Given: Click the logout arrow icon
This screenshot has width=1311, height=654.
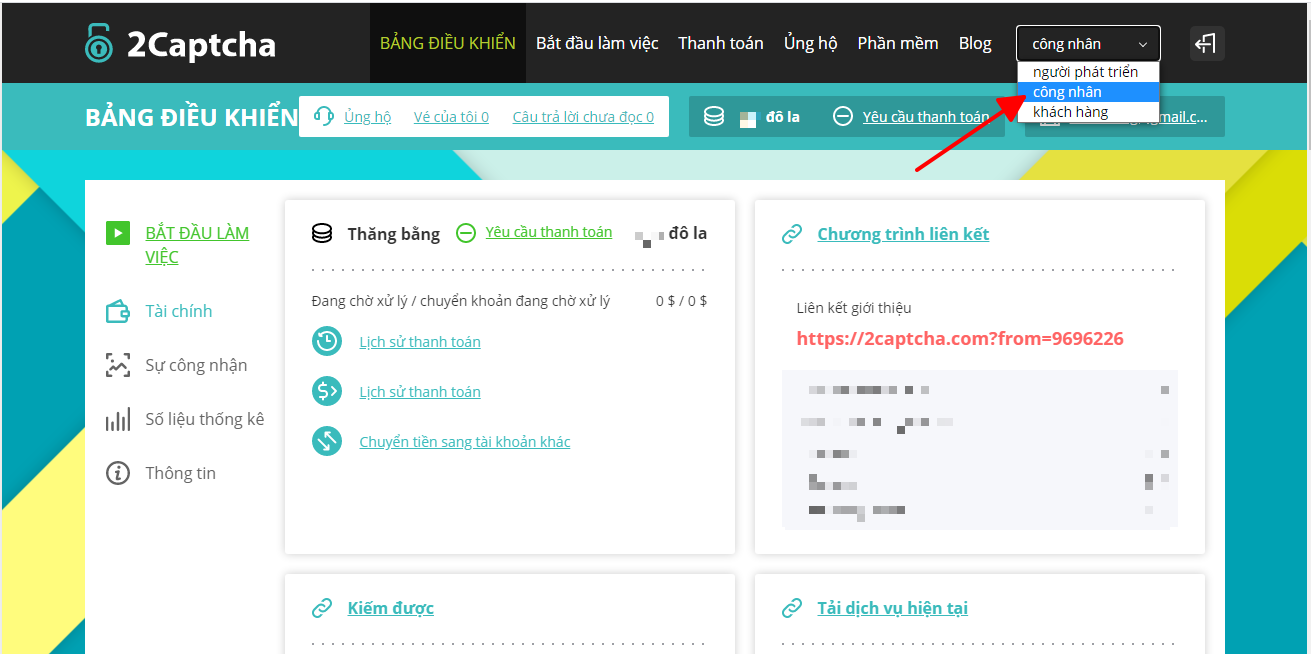Looking at the screenshot, I should [x=1207, y=43].
